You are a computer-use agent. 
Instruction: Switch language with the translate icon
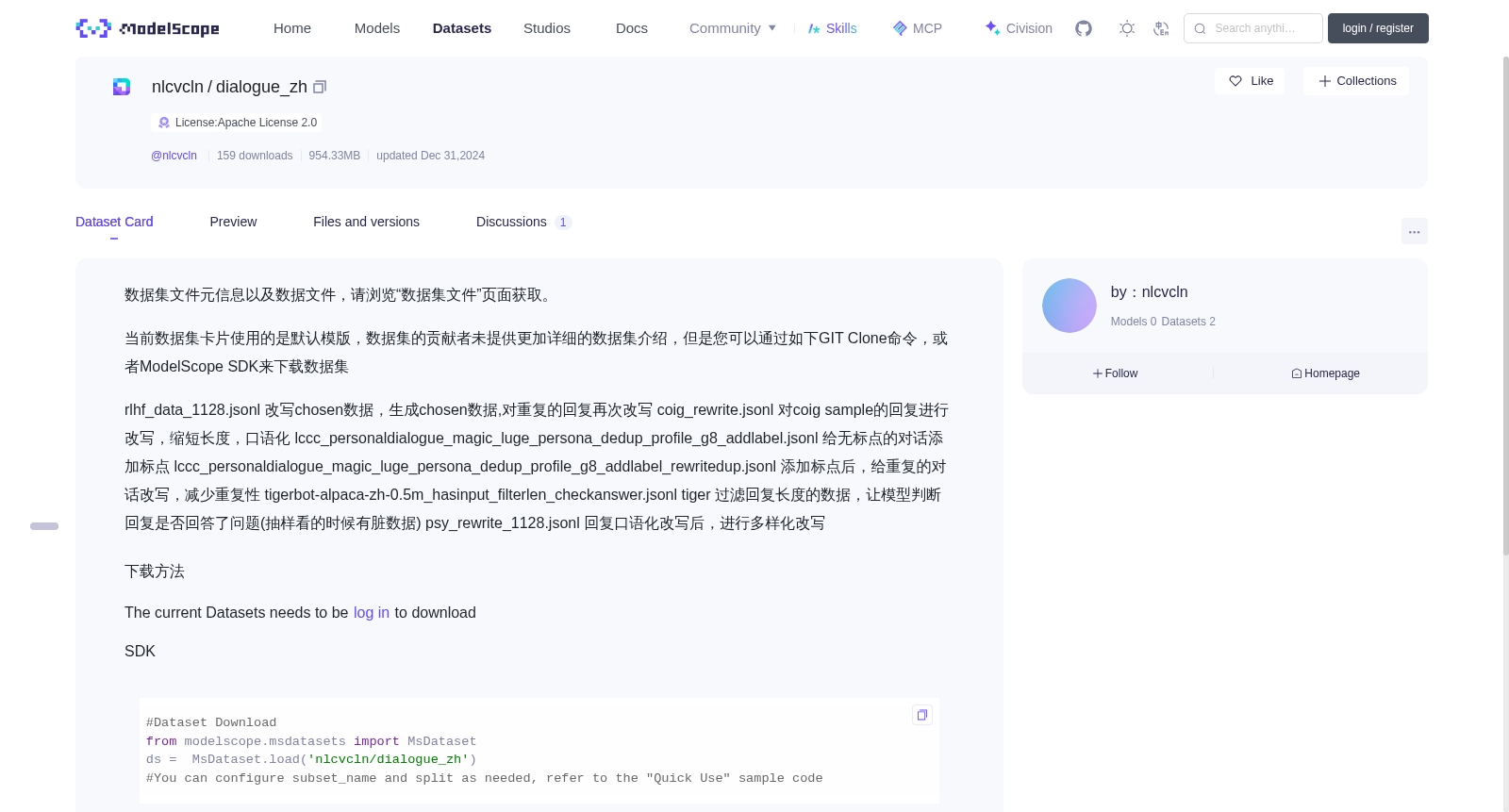(x=1161, y=28)
